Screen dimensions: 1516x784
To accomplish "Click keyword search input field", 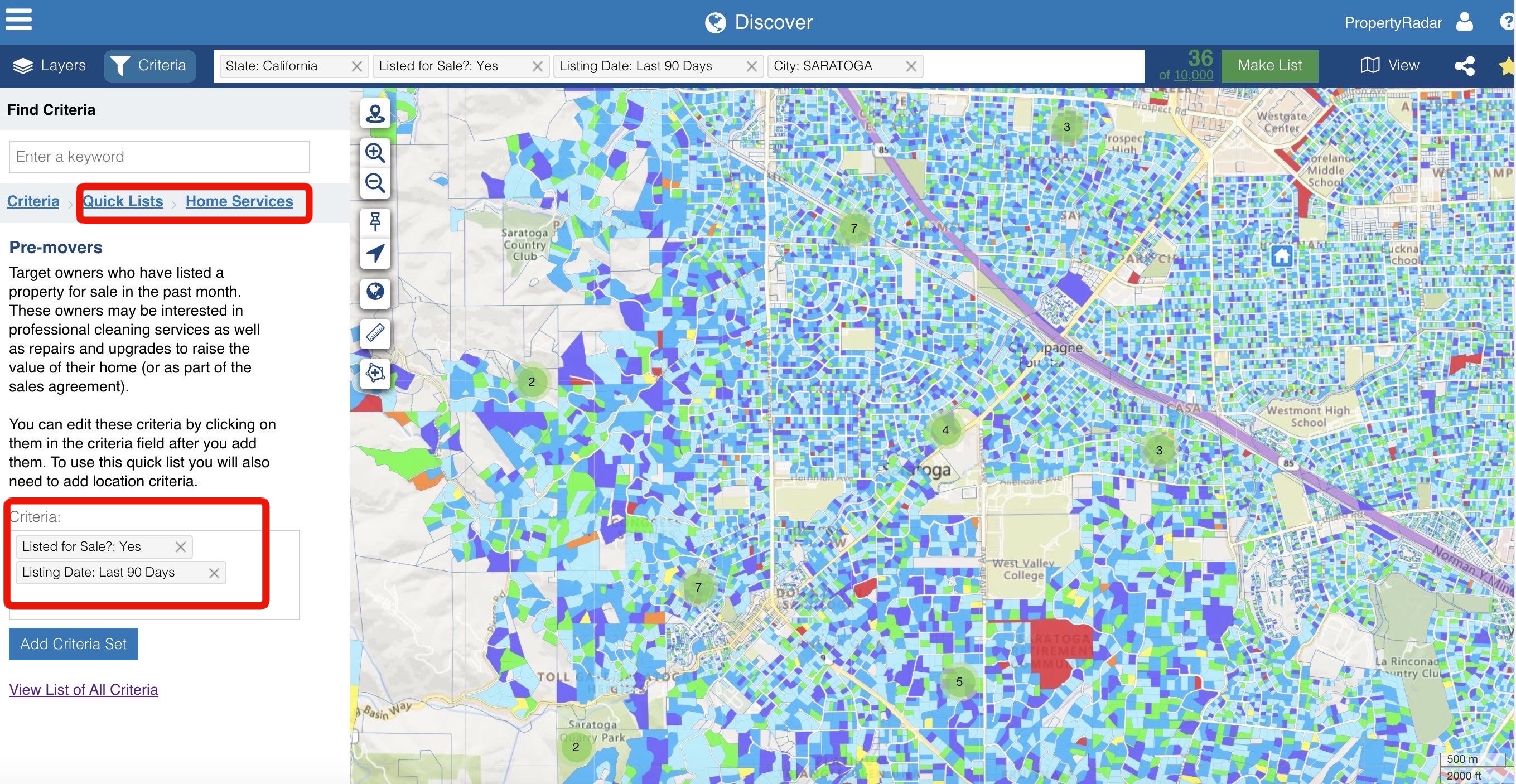I will pos(159,156).
